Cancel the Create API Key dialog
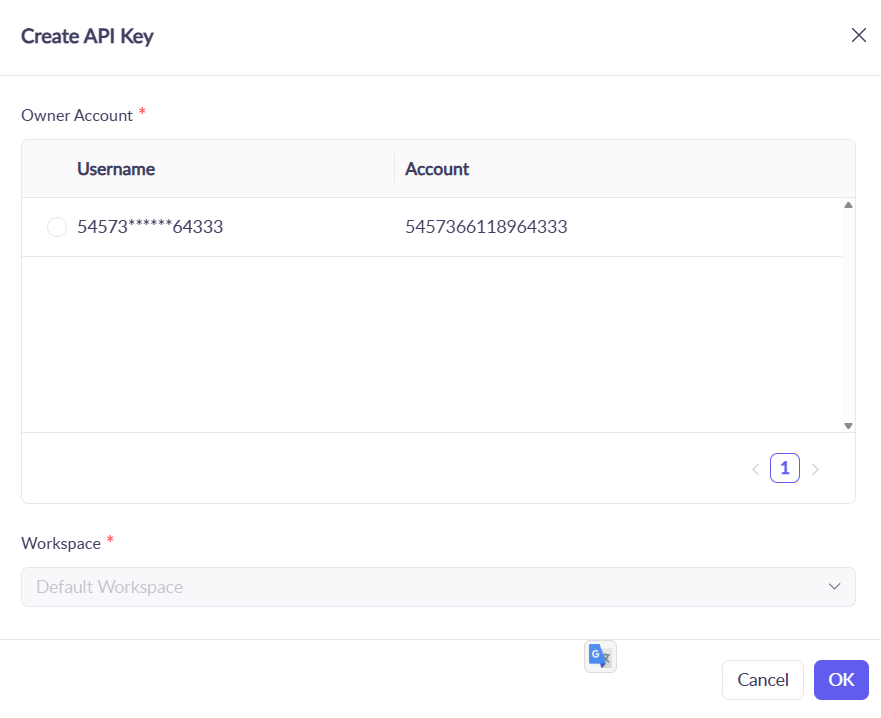 (762, 680)
